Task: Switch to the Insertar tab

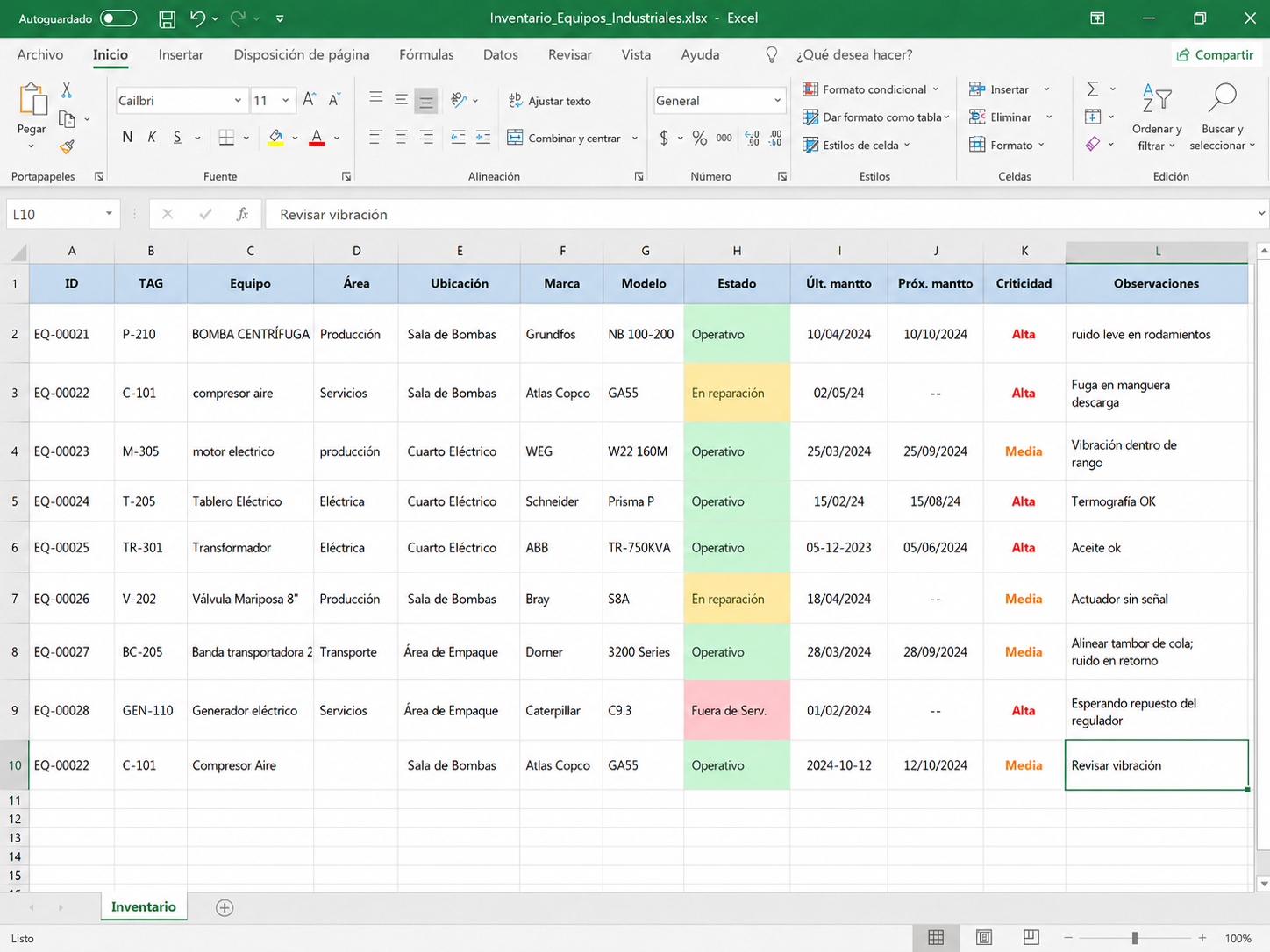Action: [x=181, y=54]
